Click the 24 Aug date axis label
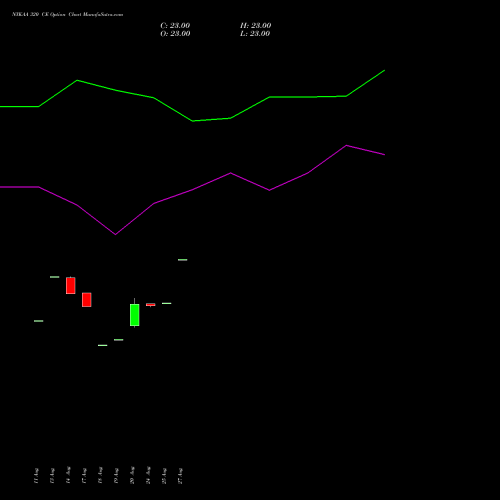The width and height of the screenshot is (500, 500). [148, 475]
